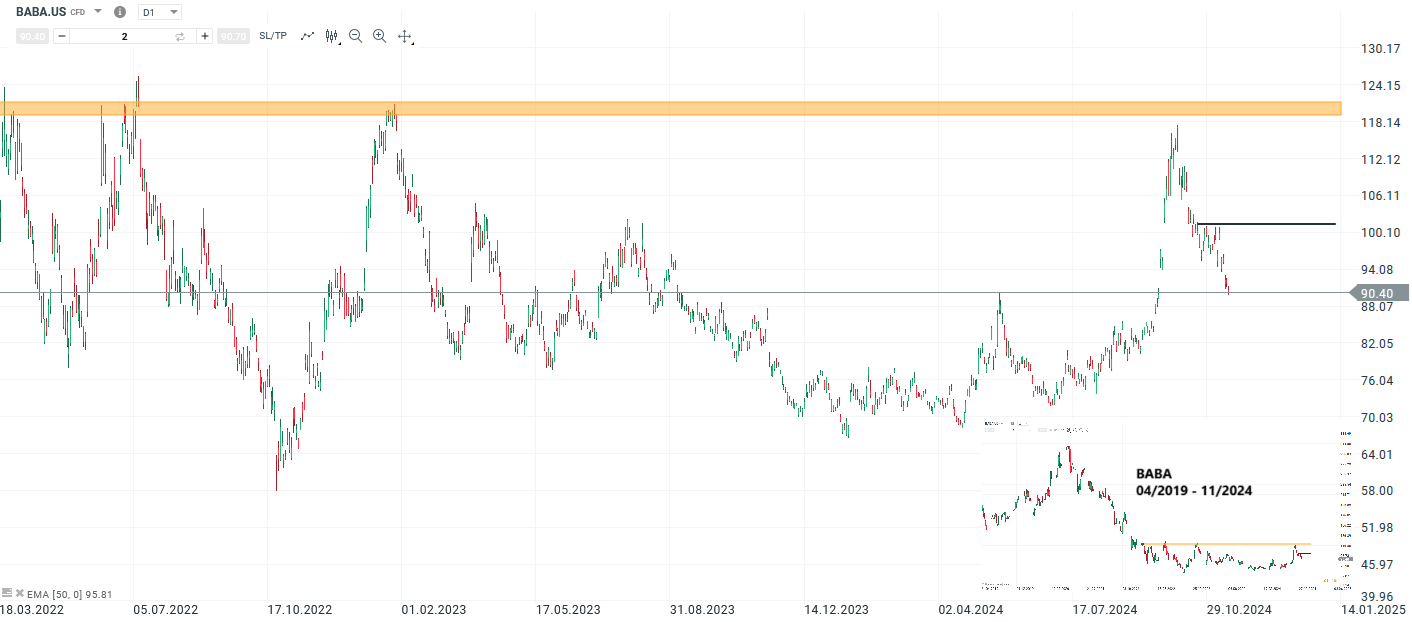This screenshot has width=1412, height=622.
Task: Open EMA indicator settings icon
Action: point(7,593)
